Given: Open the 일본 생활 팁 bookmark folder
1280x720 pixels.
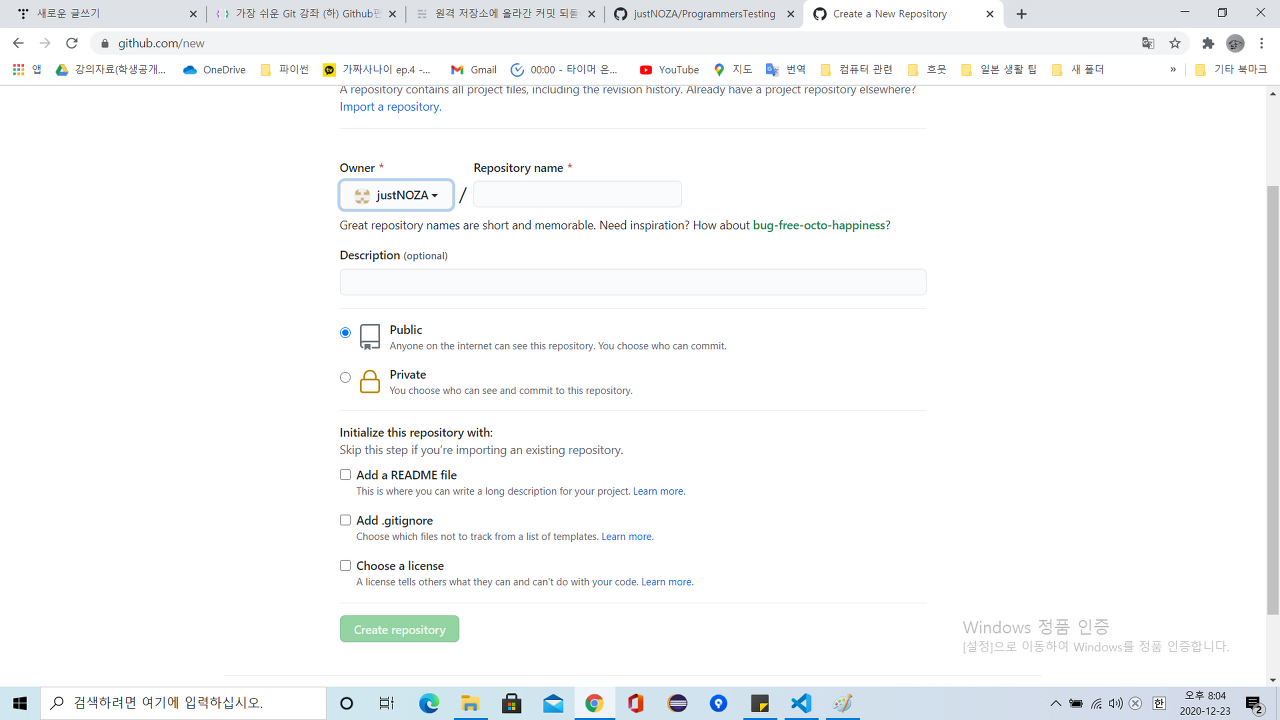Looking at the screenshot, I should pyautogui.click(x=998, y=69).
